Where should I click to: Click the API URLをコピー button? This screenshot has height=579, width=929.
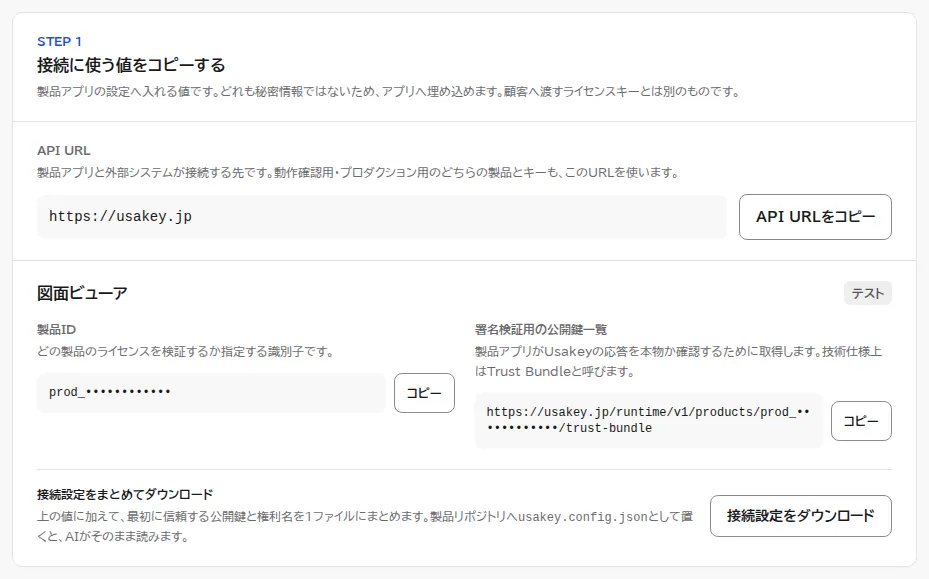(815, 217)
